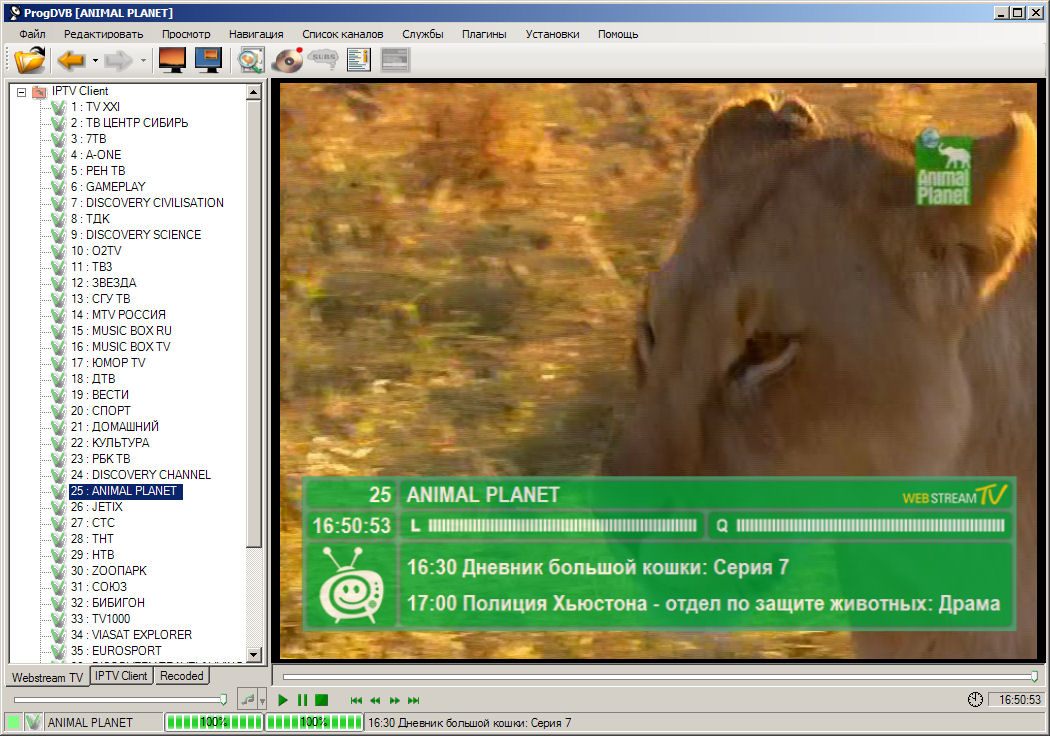The height and width of the screenshot is (736, 1050).
Task: Open channel search magnifier icon
Action: (x=250, y=60)
